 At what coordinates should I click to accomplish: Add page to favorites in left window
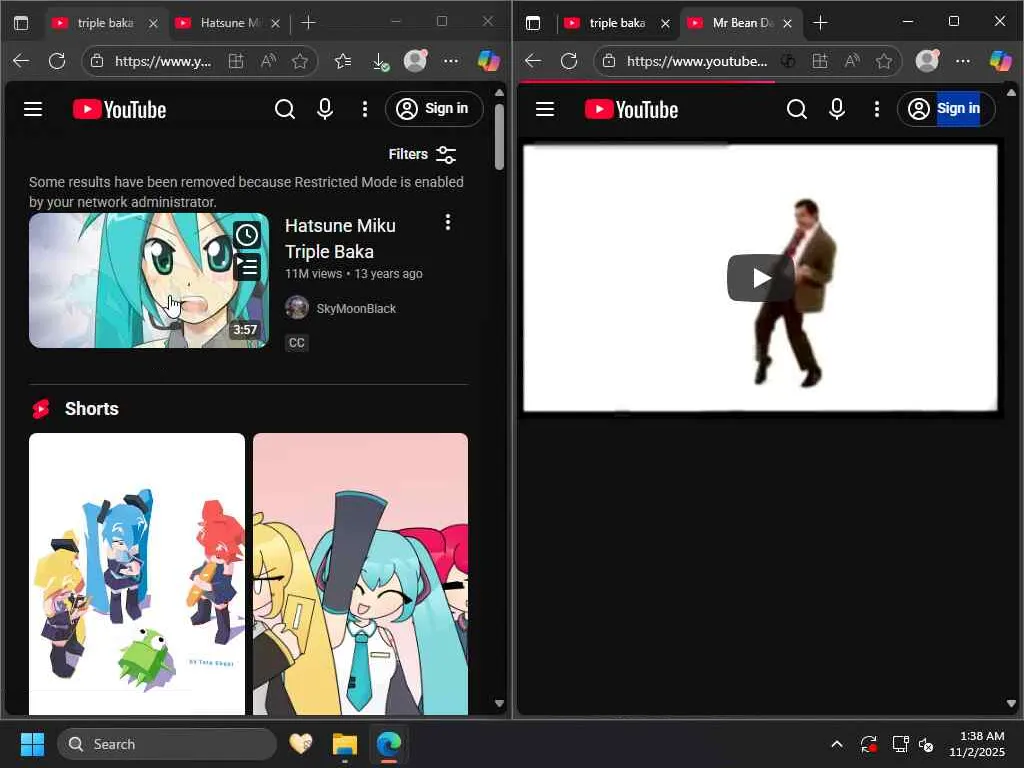(x=300, y=61)
